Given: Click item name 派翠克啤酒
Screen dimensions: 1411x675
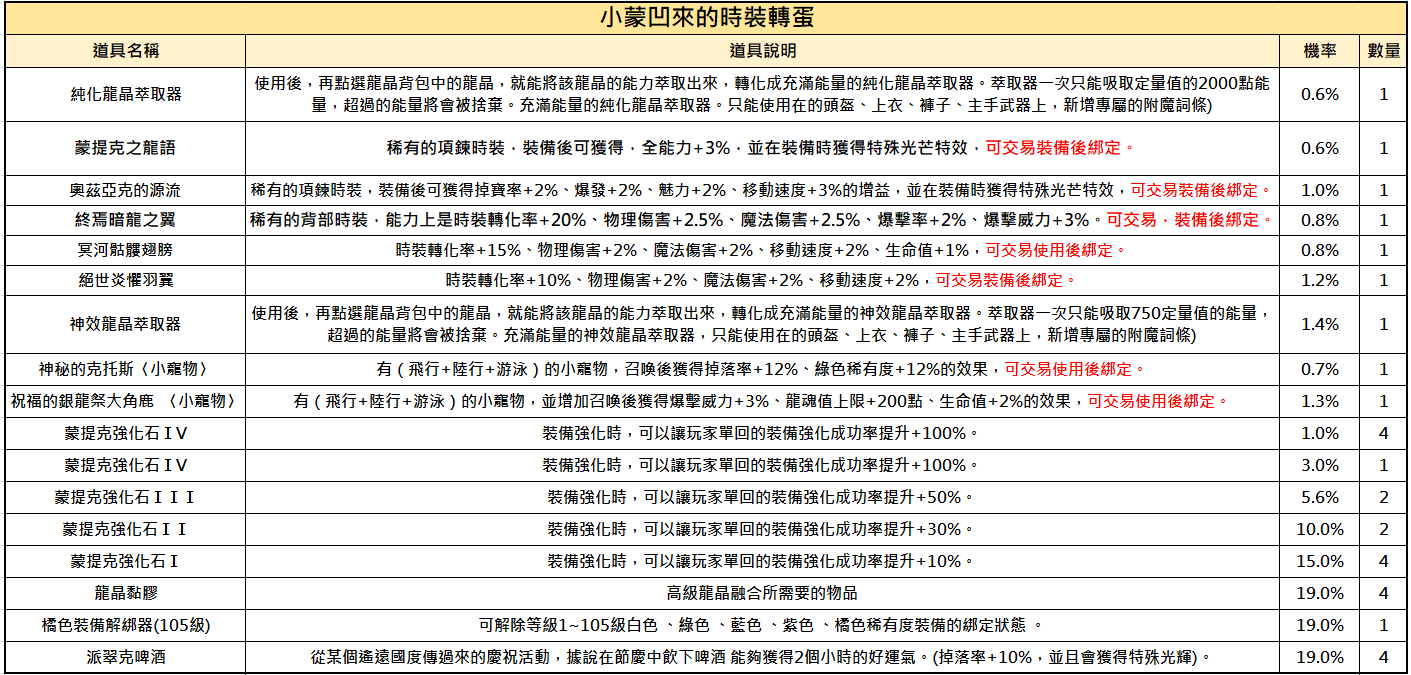Looking at the screenshot, I should pyautogui.click(x=126, y=657).
